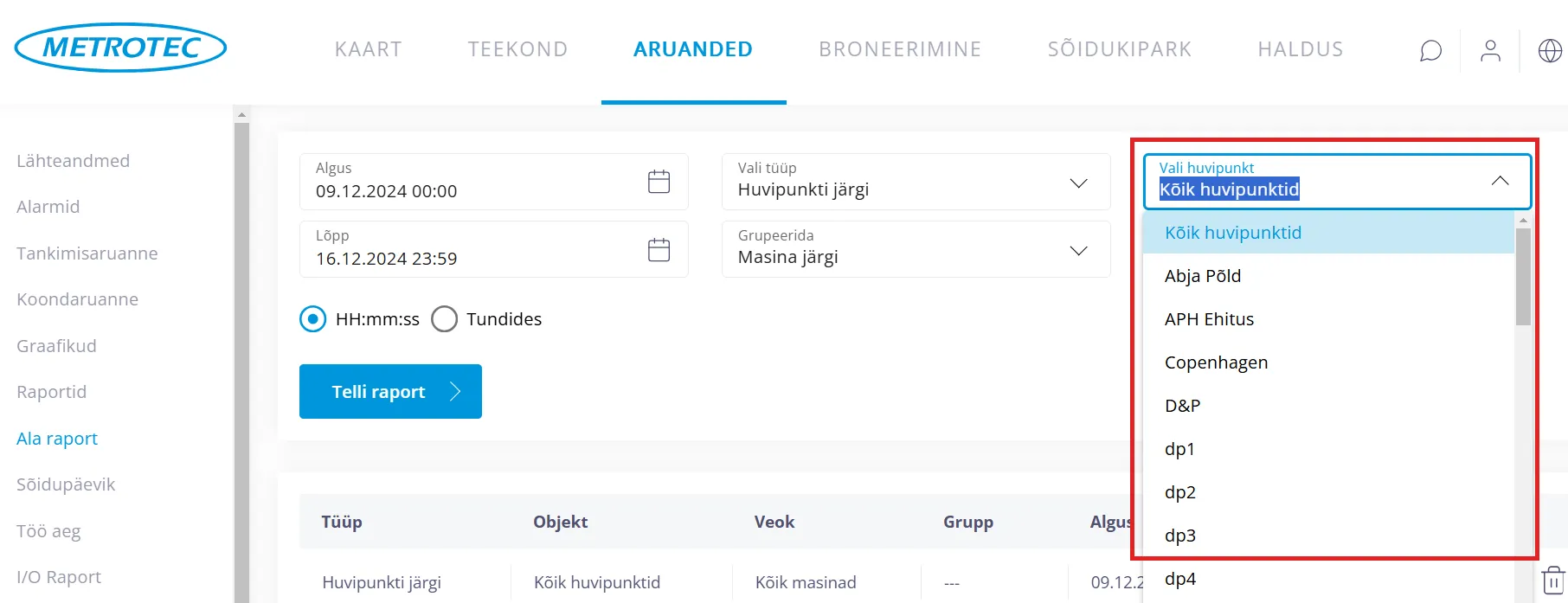Image resolution: width=1568 pixels, height=603 pixels.
Task: Switch to the Kaart tab
Action: [369, 49]
